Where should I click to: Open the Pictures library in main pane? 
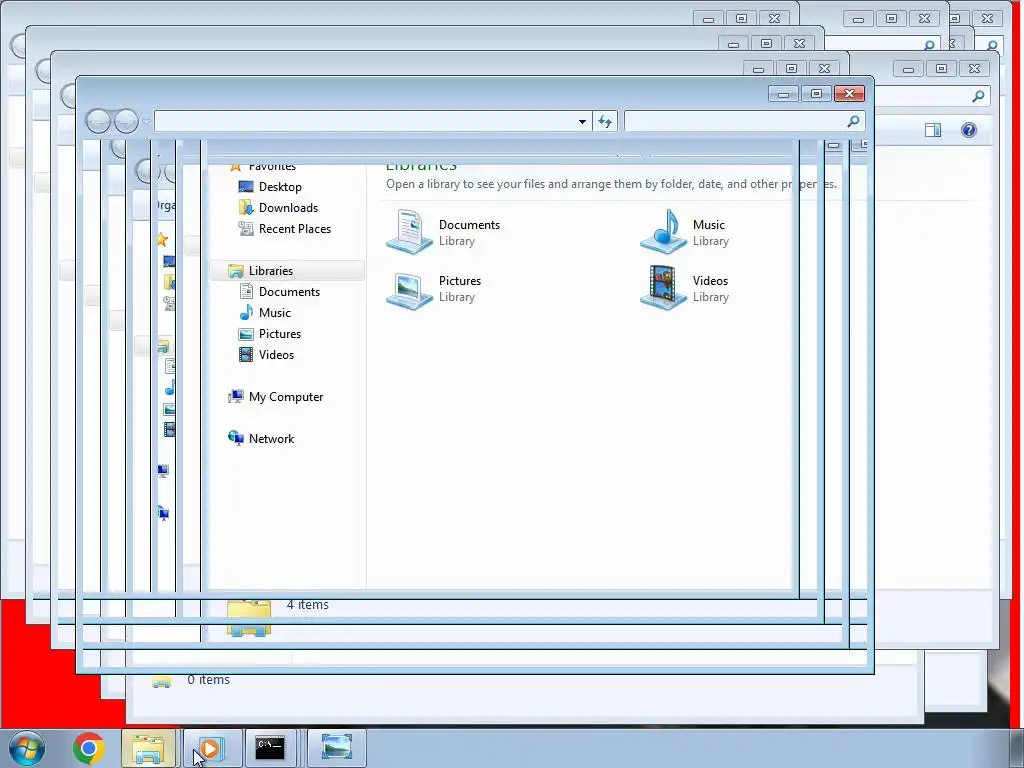tap(434, 288)
